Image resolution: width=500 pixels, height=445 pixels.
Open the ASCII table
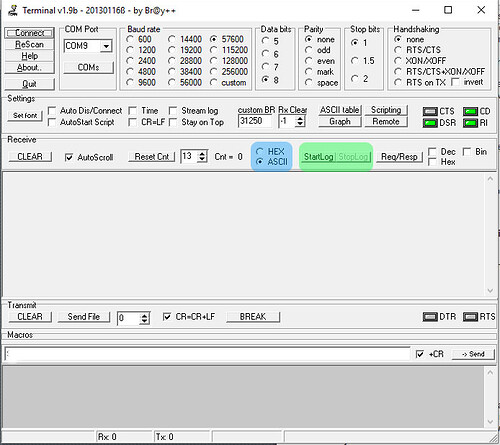pos(340,110)
